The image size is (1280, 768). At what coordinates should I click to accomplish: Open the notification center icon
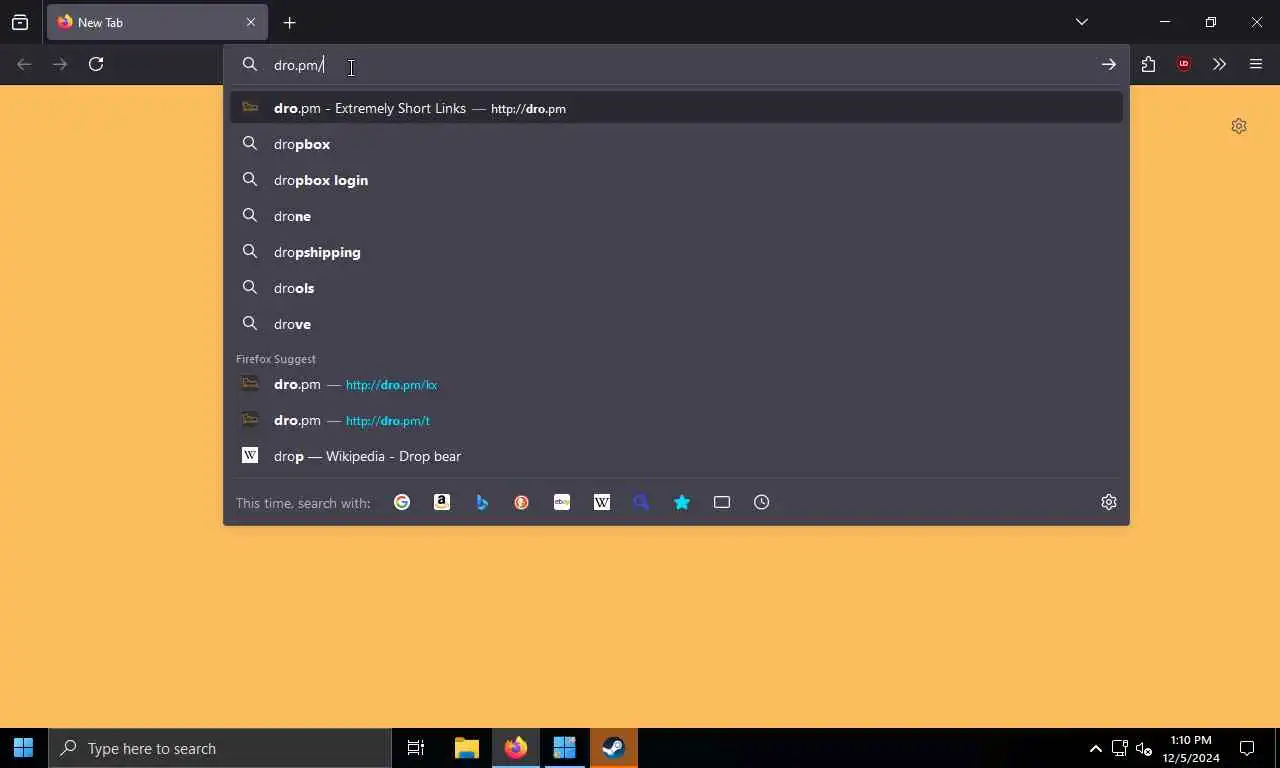1247,748
